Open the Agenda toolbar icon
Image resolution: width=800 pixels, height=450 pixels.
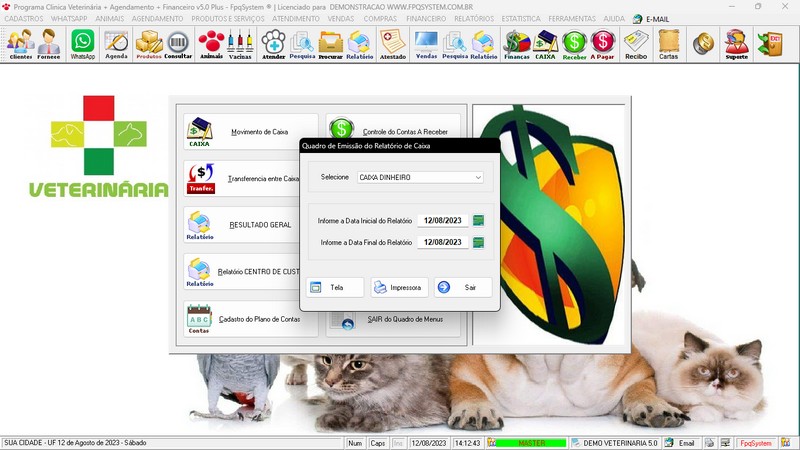coord(116,44)
